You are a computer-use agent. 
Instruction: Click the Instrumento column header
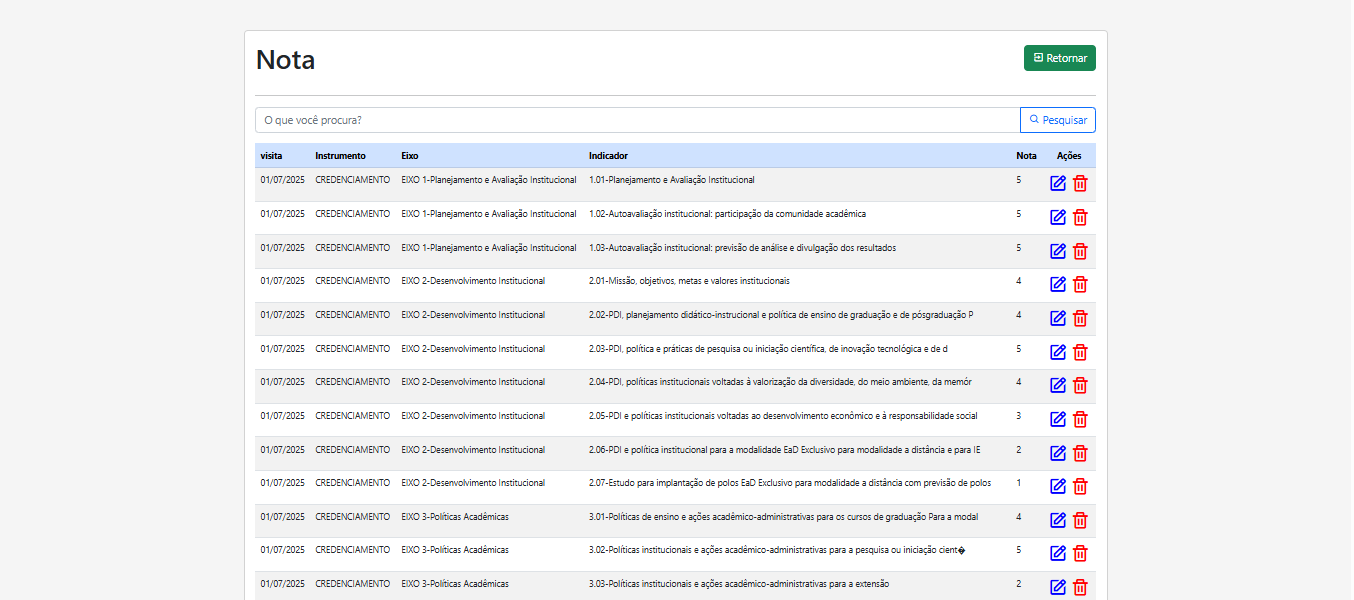[340, 156]
